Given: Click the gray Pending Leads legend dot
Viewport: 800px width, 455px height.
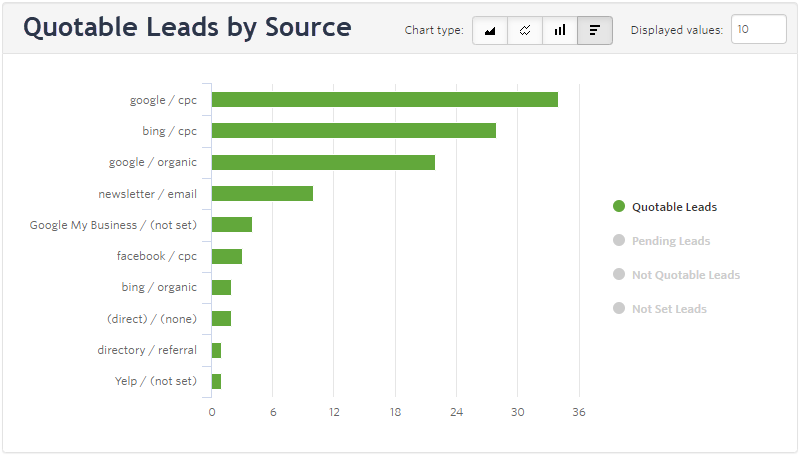Looking at the screenshot, I should (619, 240).
